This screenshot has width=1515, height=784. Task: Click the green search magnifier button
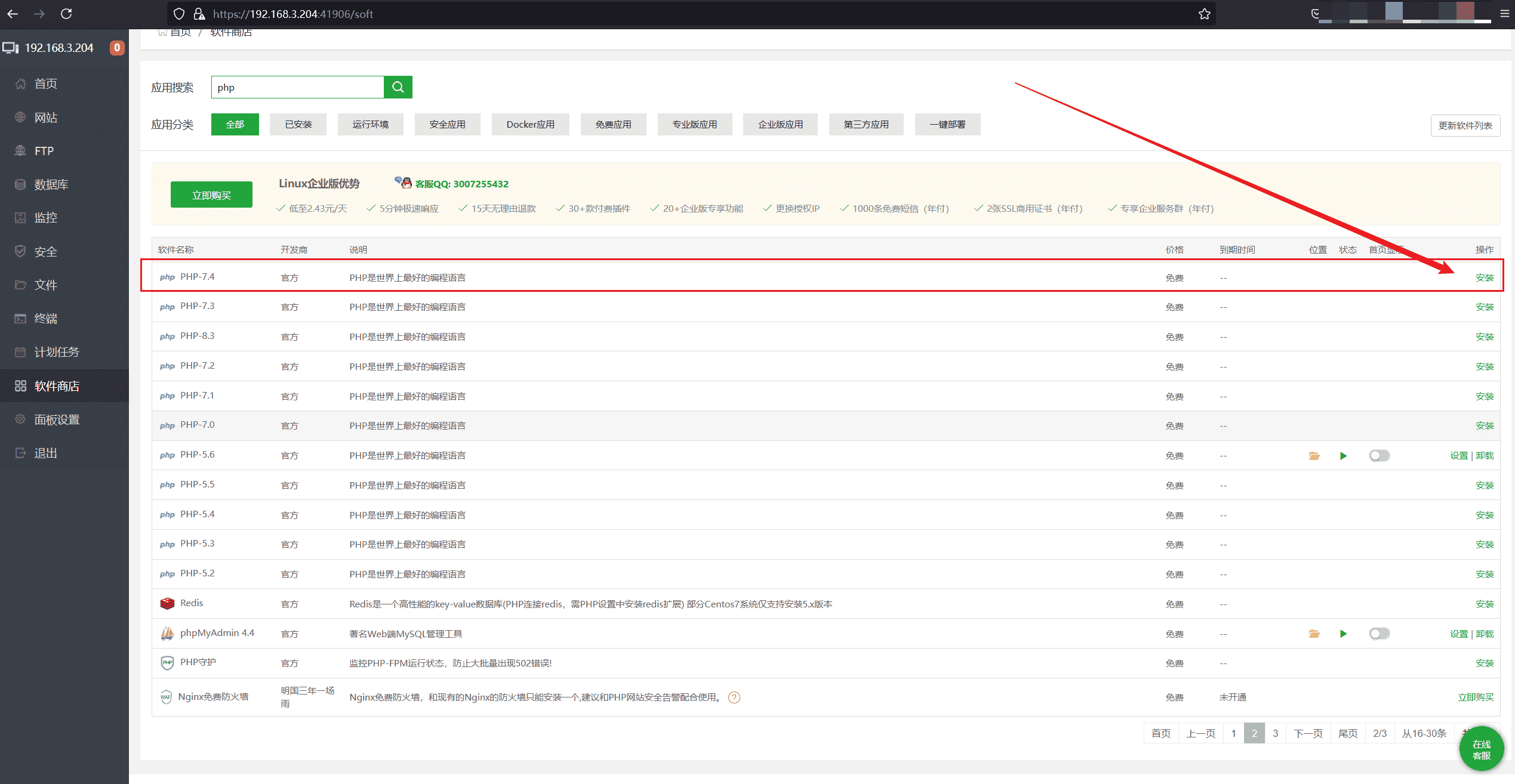click(x=398, y=87)
